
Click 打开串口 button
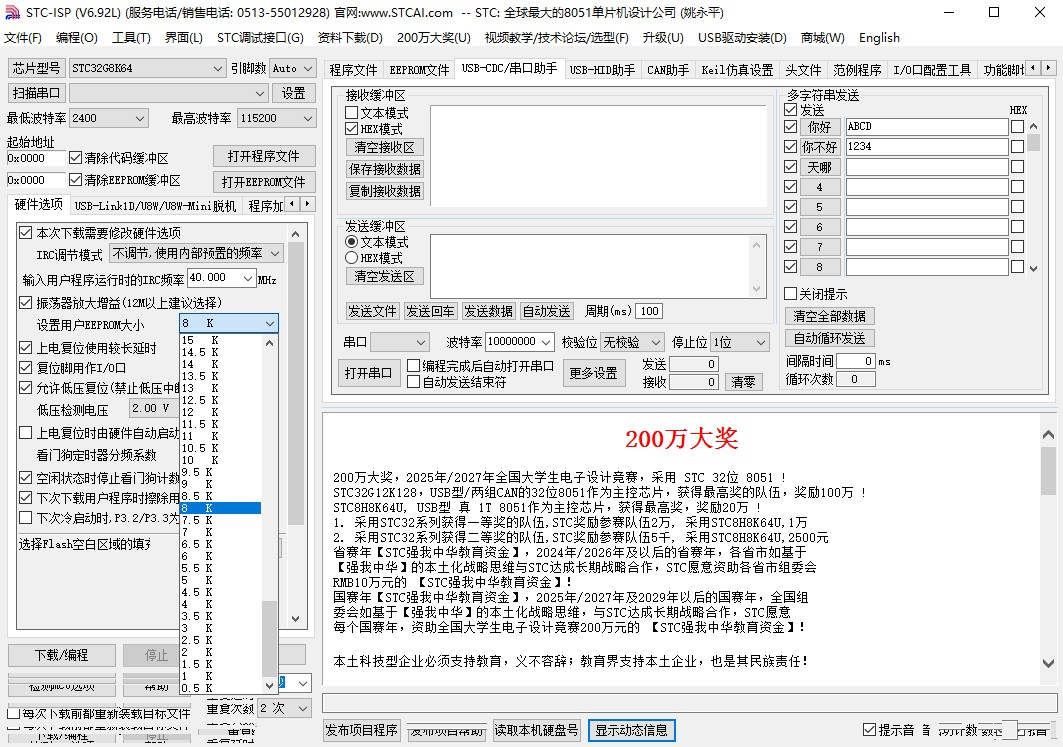[x=368, y=374]
